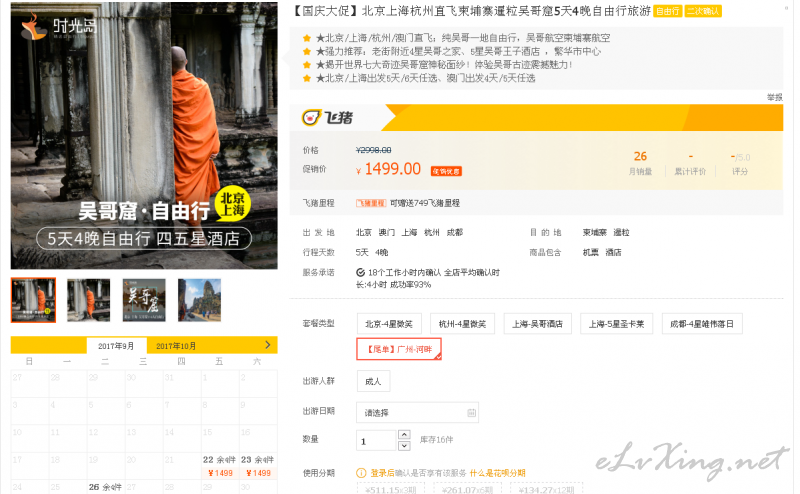The width and height of the screenshot is (800, 494).
Task: Click the 举报 report link
Action: [774, 97]
